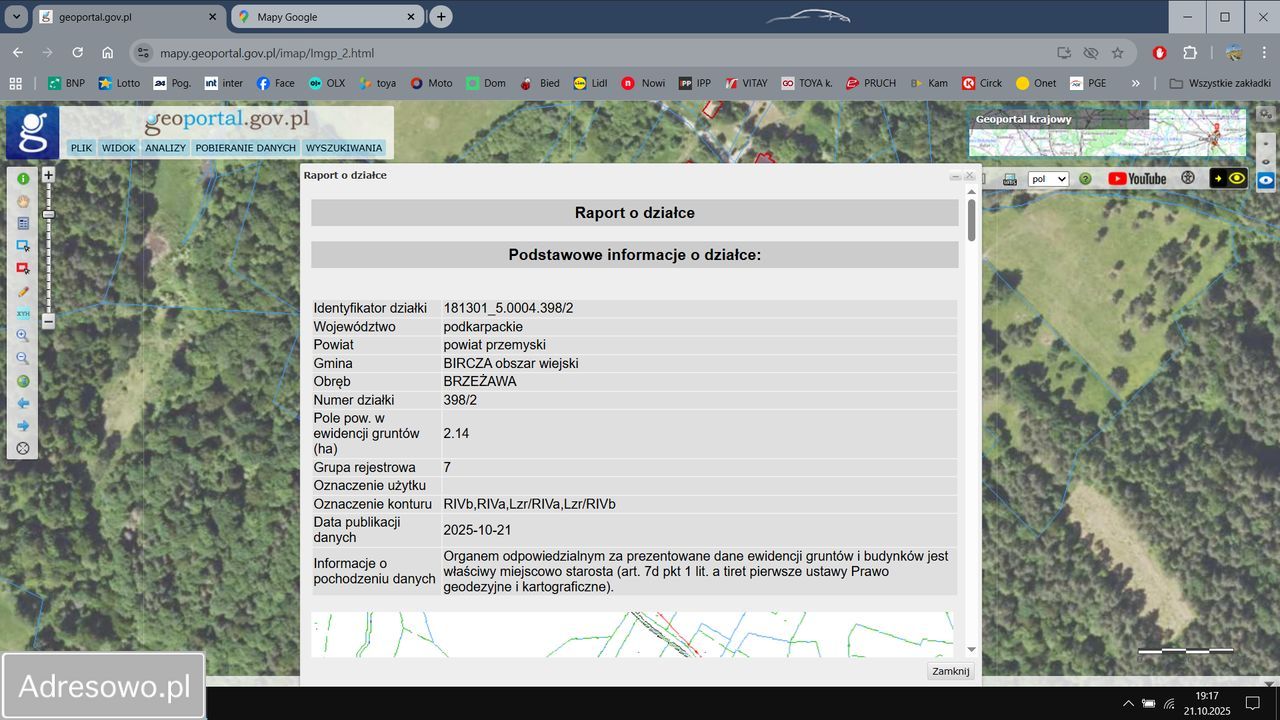Screen dimensions: 1280x720
Task: Expand the bookmarks overflow chevron
Action: click(x=1135, y=83)
